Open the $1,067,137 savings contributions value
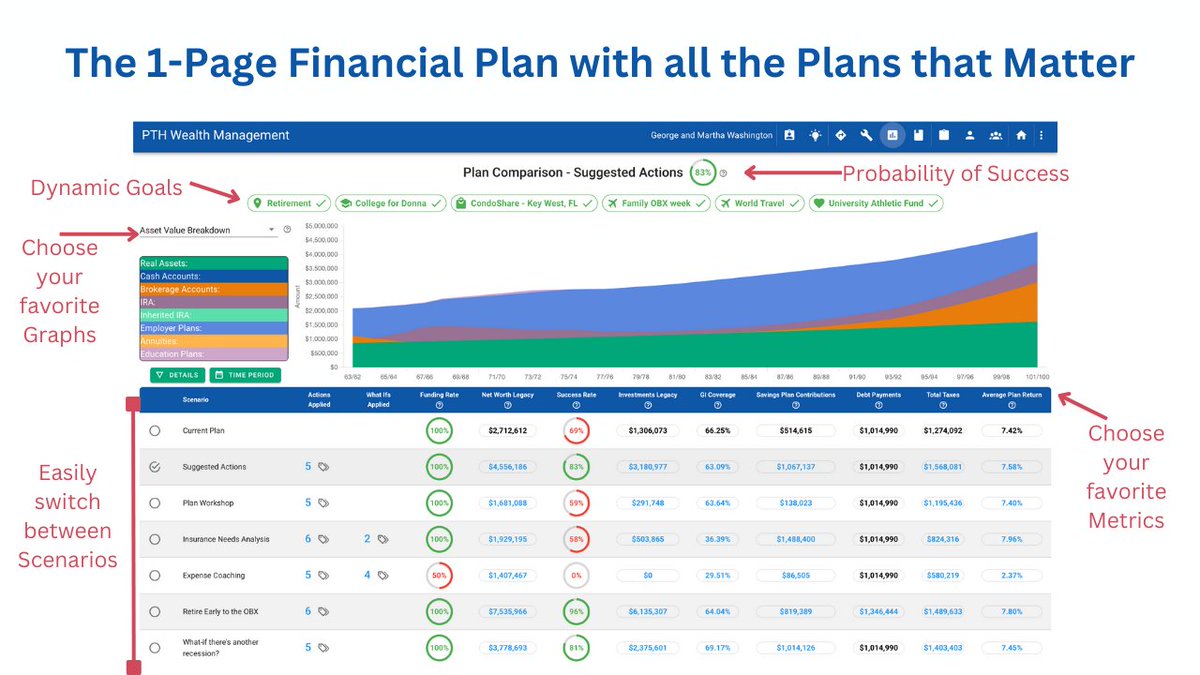Screen dimensions: 1200x675 [796, 467]
